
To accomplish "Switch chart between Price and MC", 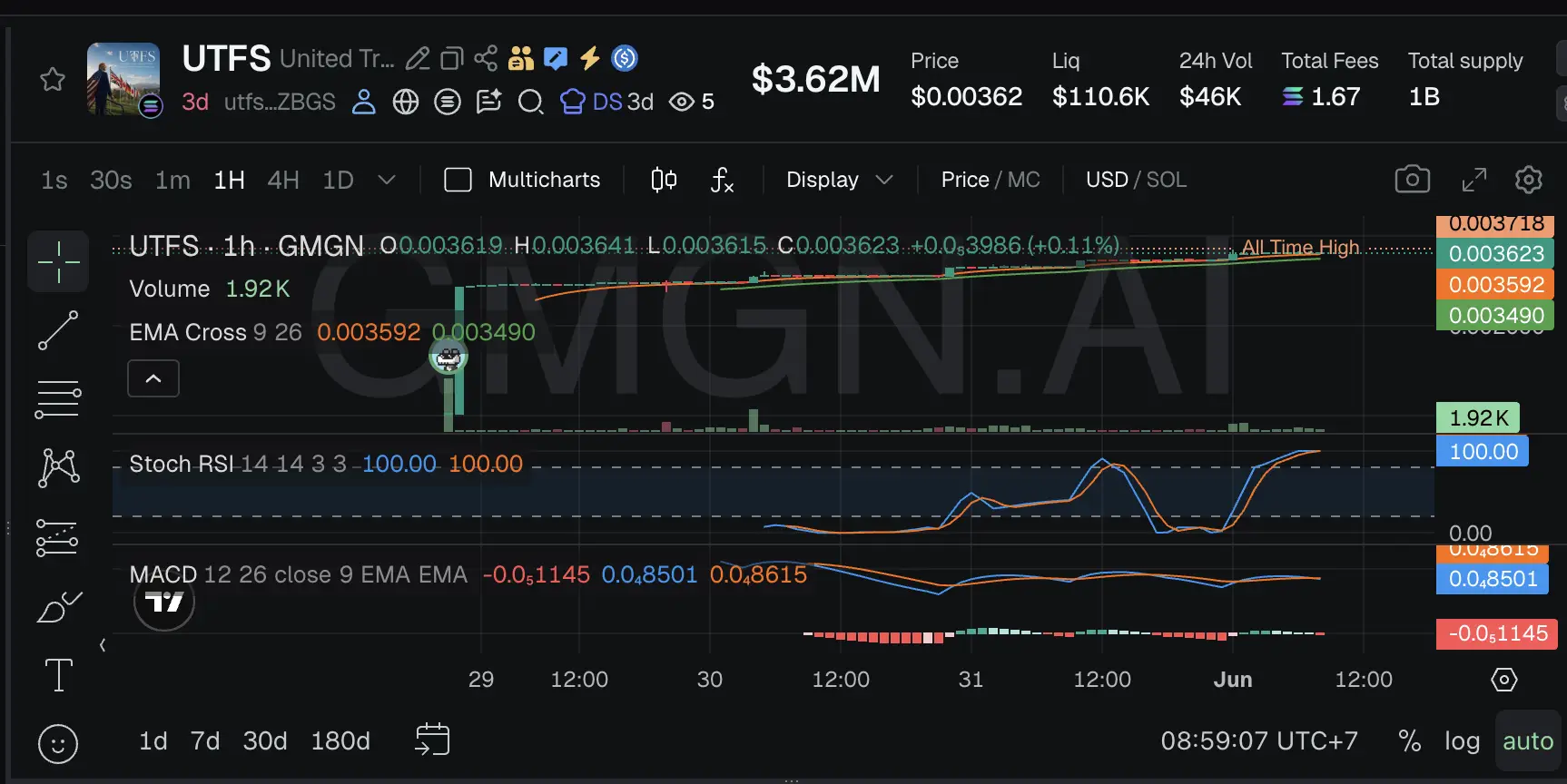I will (990, 180).
